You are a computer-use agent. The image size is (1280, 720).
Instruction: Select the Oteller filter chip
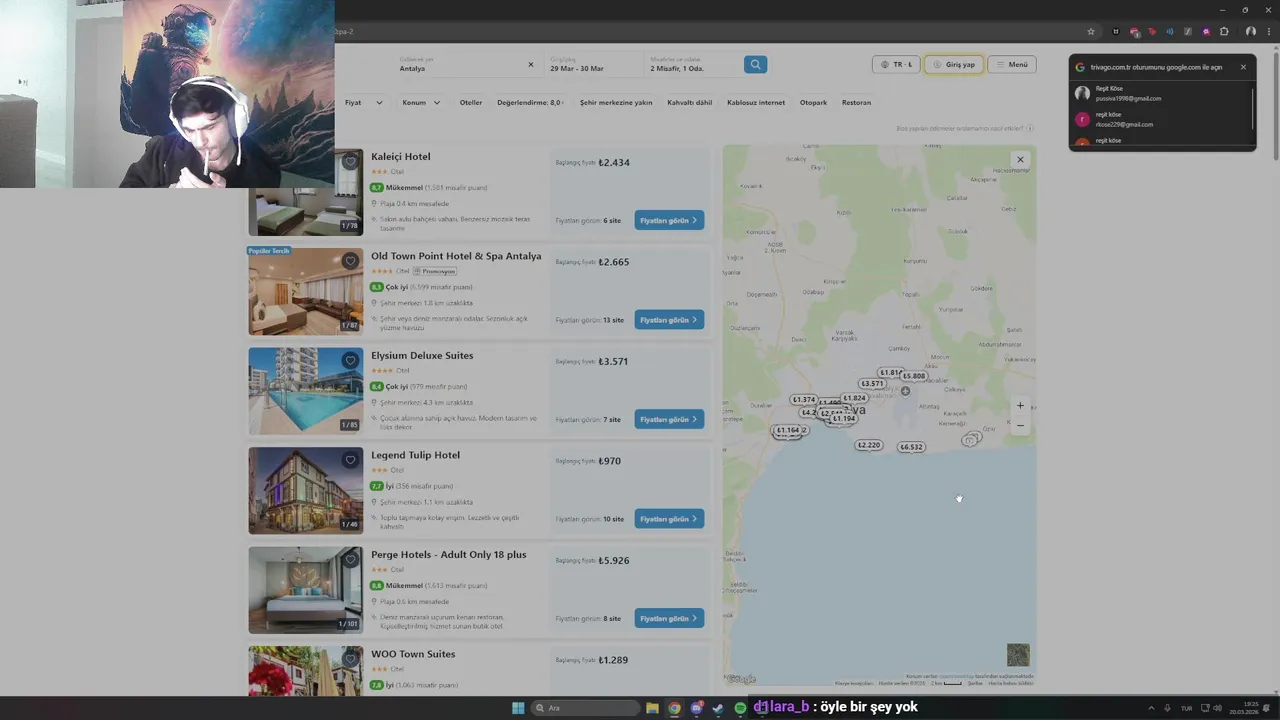point(471,102)
